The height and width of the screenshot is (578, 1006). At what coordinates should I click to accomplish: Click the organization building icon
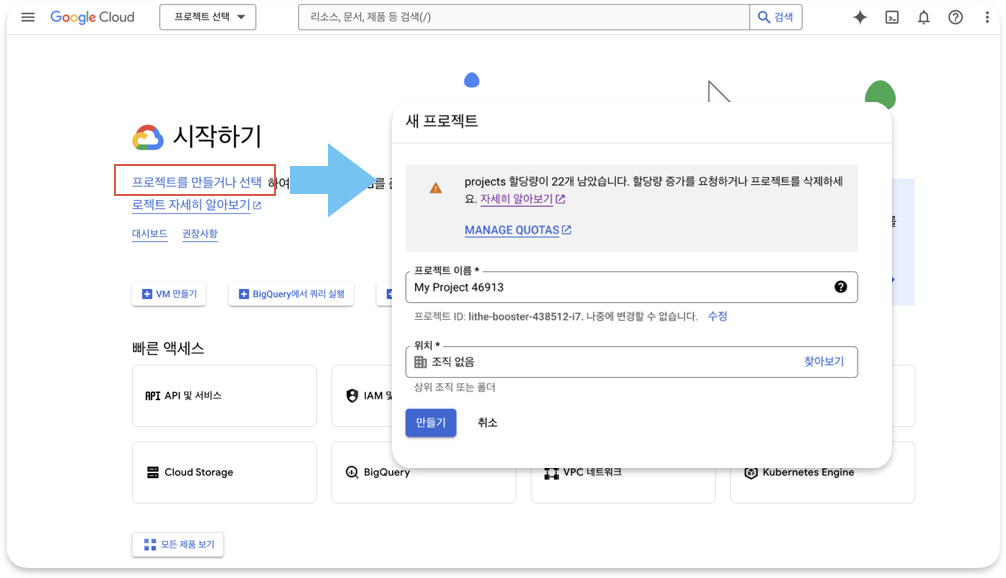pyautogui.click(x=420, y=362)
